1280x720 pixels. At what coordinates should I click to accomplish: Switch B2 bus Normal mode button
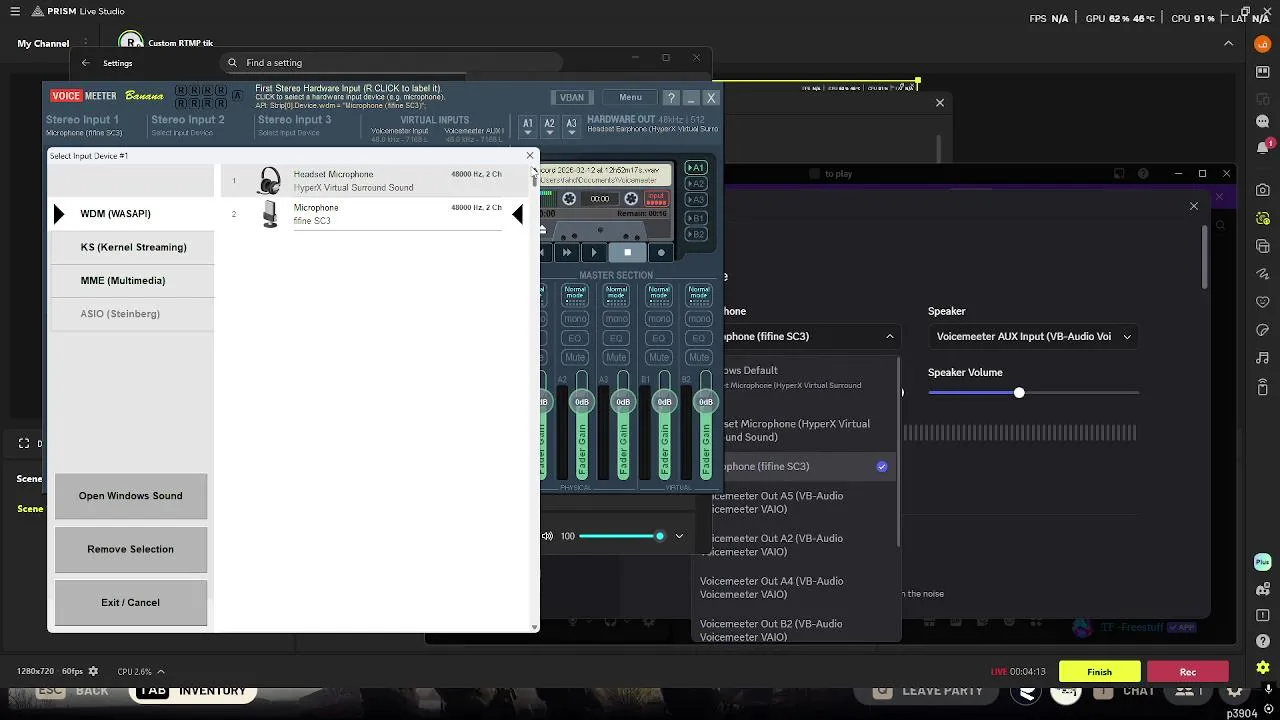click(x=699, y=295)
